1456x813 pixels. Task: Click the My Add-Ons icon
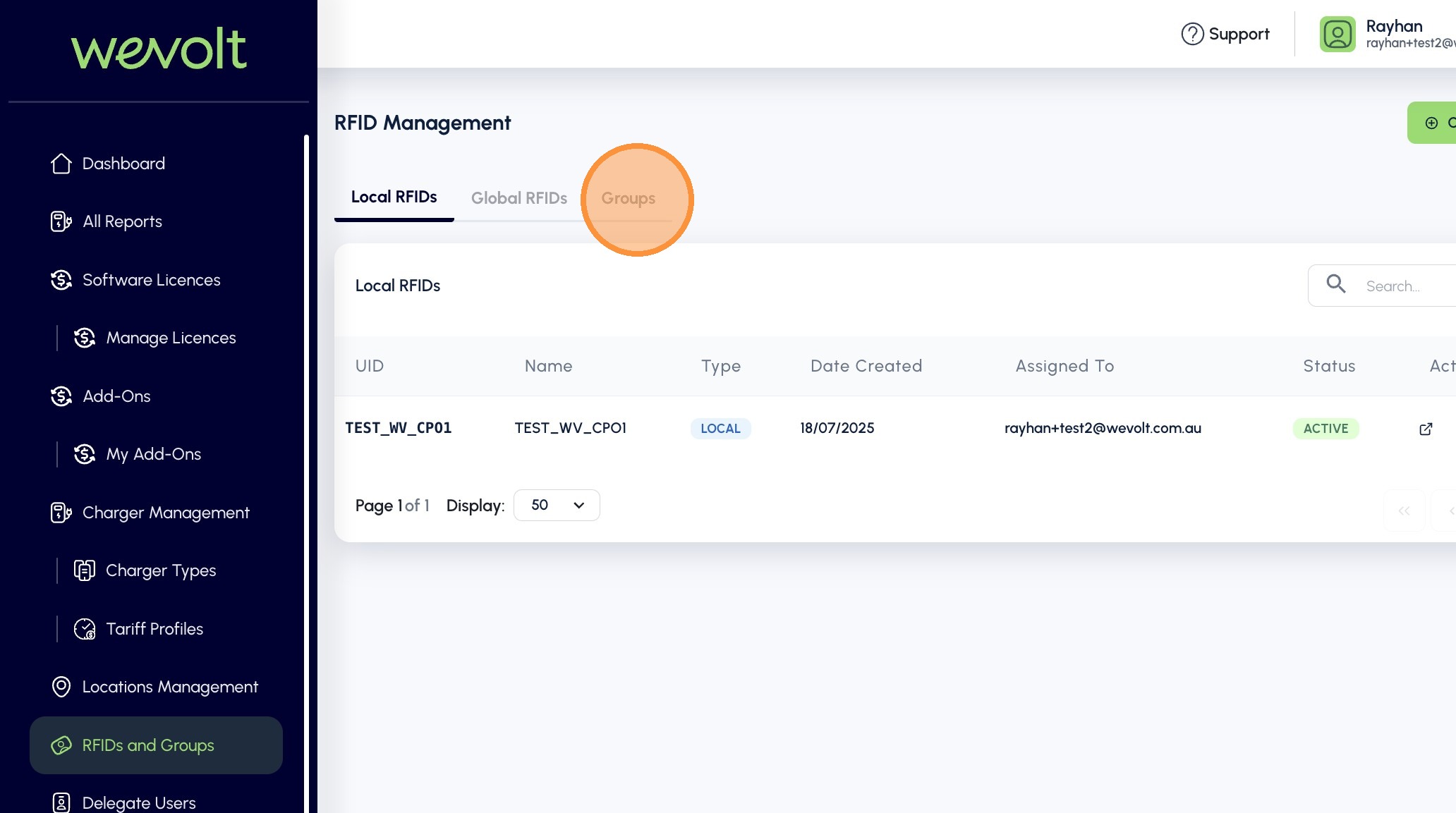click(x=85, y=454)
